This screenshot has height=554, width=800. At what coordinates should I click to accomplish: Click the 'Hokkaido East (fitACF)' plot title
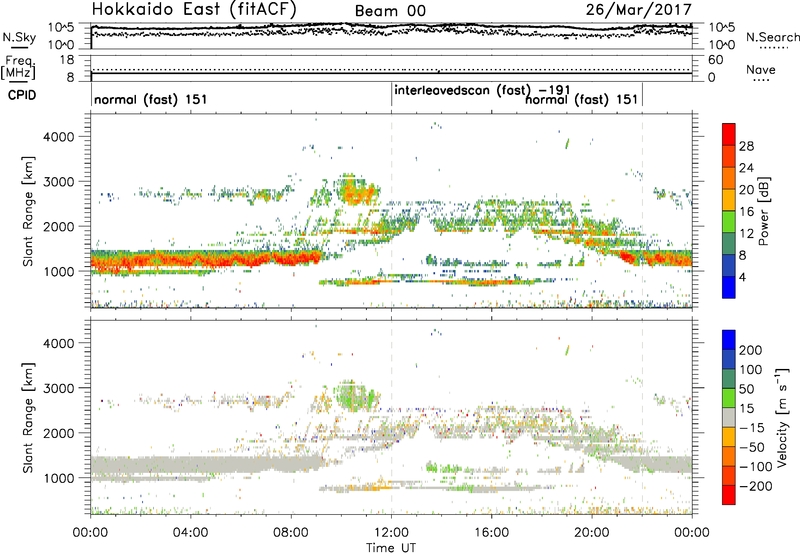pyautogui.click(x=194, y=9)
